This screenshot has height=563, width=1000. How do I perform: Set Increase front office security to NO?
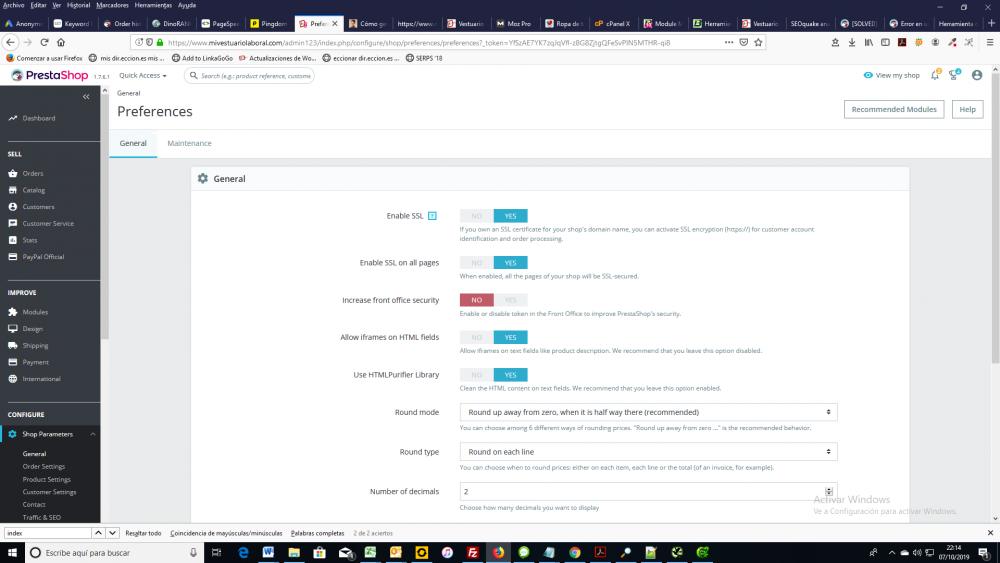point(476,300)
